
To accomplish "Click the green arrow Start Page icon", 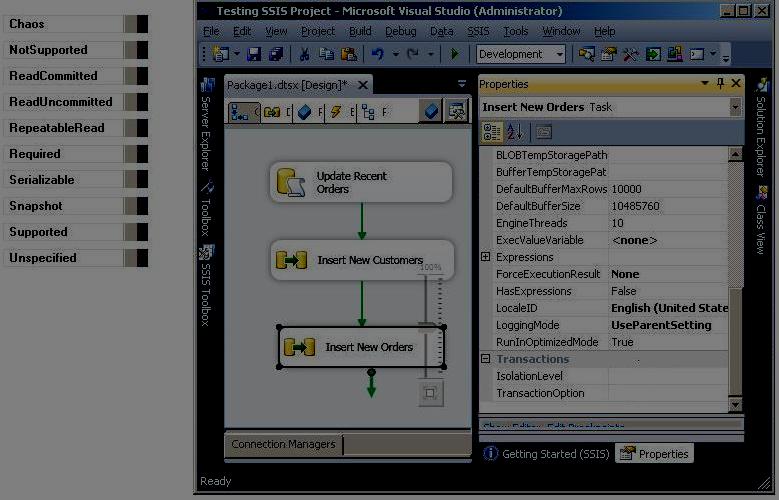I will pos(653,54).
